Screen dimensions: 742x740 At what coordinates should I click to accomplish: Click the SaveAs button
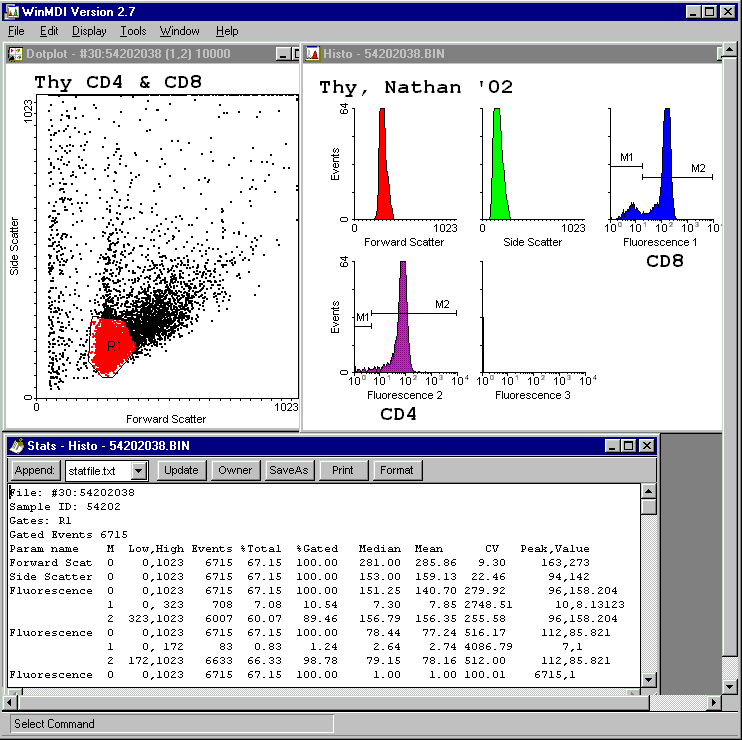click(x=289, y=470)
